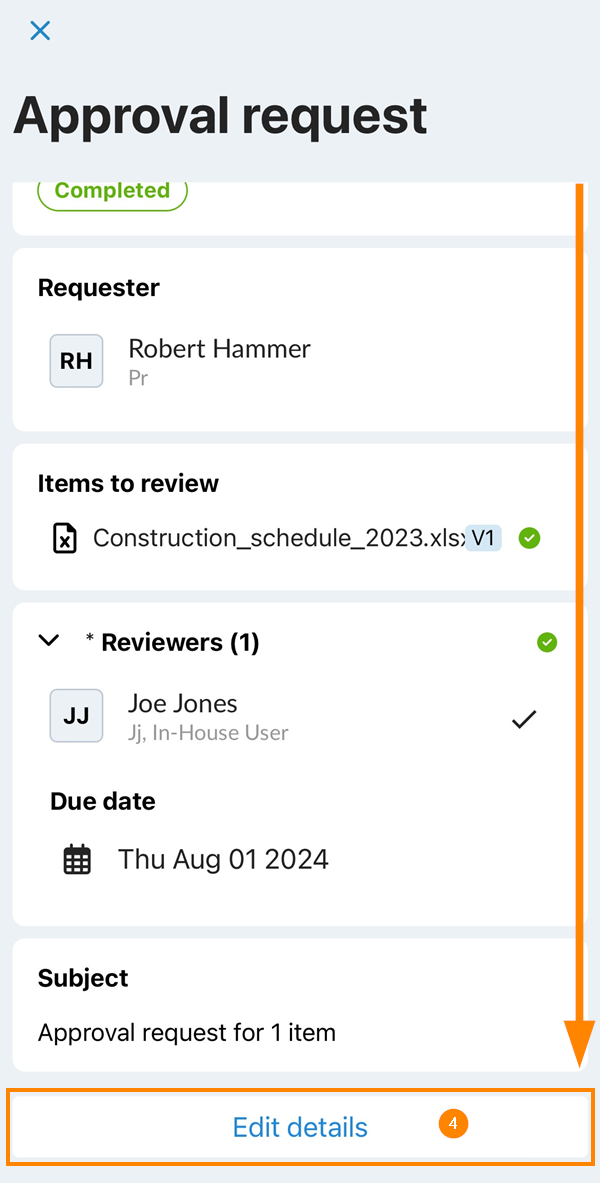The height and width of the screenshot is (1183, 600).
Task: Click the due date calendar icon
Action: (x=77, y=860)
